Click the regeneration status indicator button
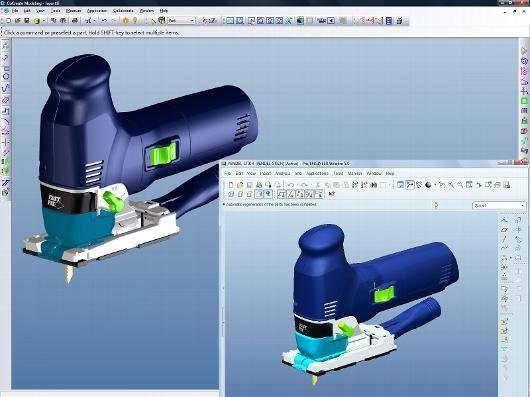Image resolution: width=530 pixels, height=397 pixels. [x=436, y=205]
